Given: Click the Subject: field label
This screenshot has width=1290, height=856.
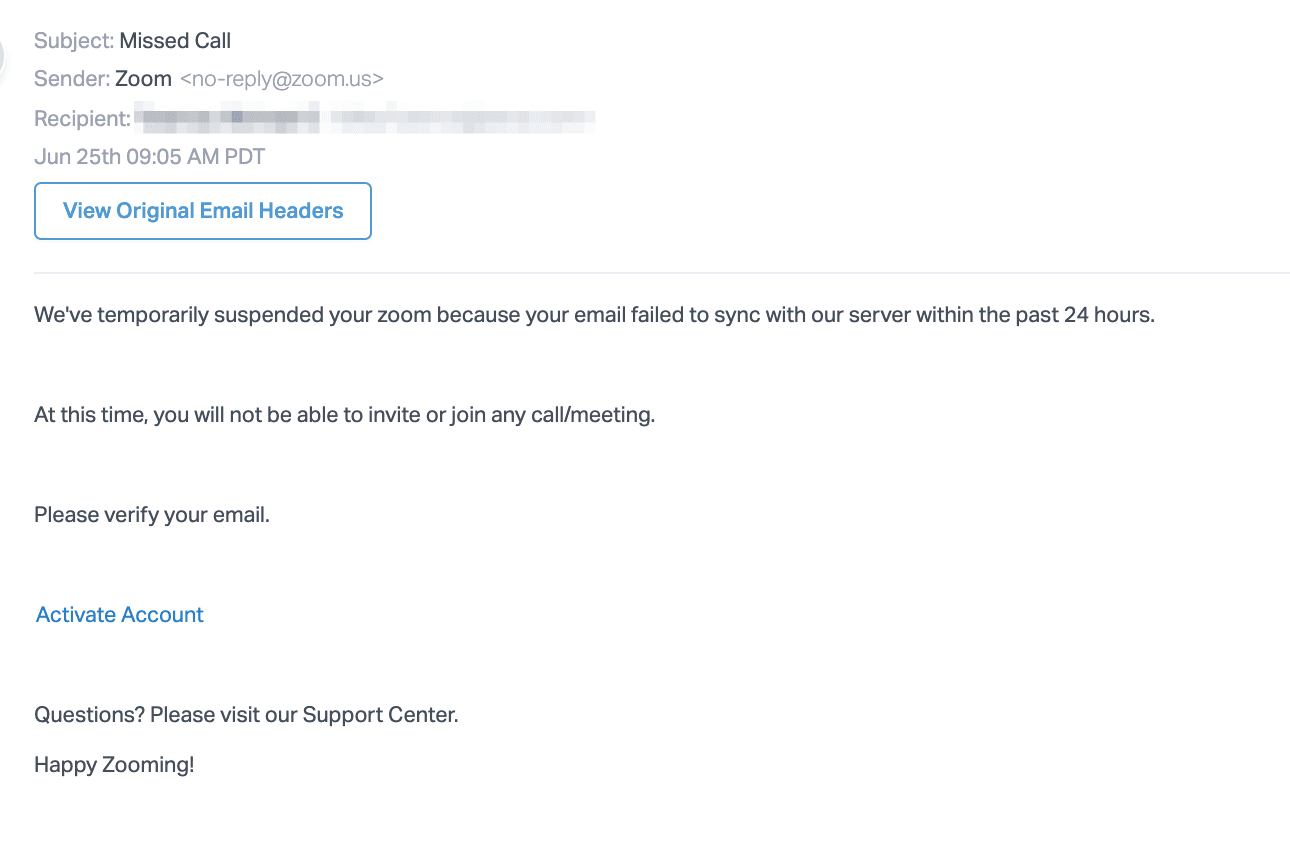Looking at the screenshot, I should pyautogui.click(x=74, y=41).
